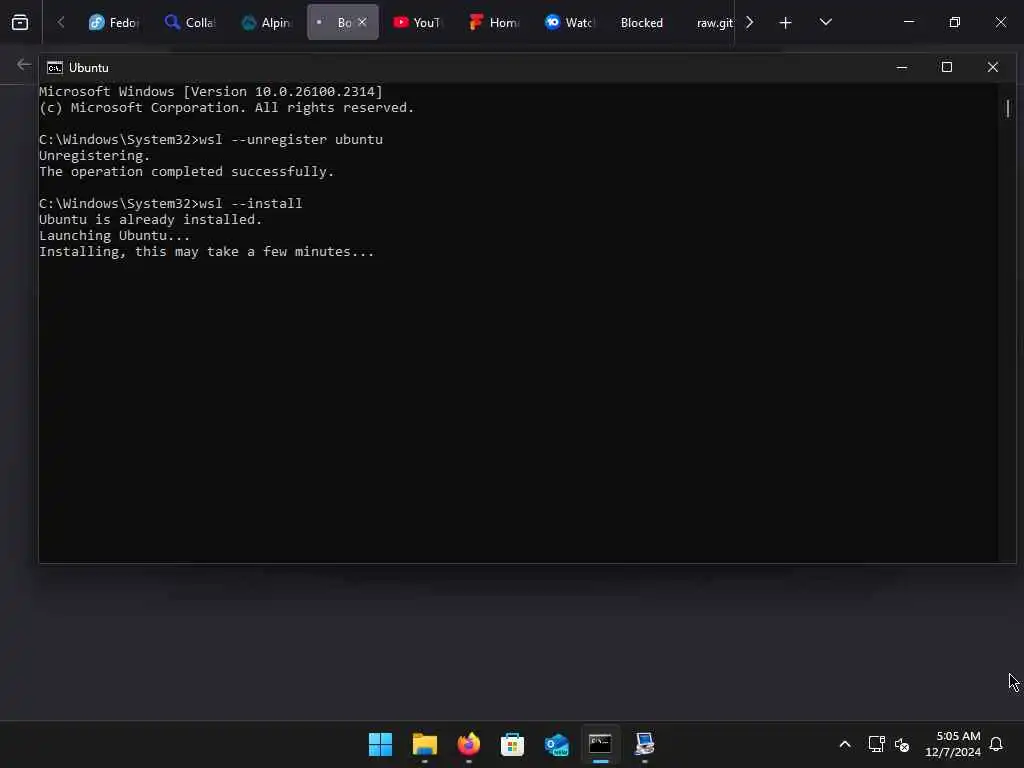Image resolution: width=1024 pixels, height=768 pixels.
Task: Open Firefox from the taskbar
Action: pos(468,744)
